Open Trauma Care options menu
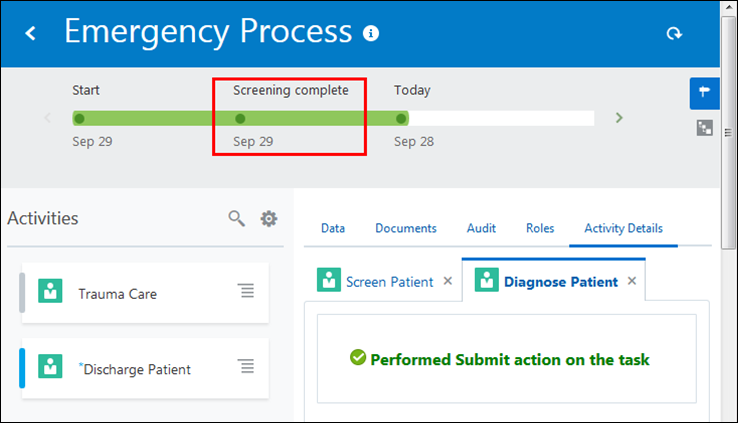Image resolution: width=738 pixels, height=423 pixels. [x=246, y=291]
